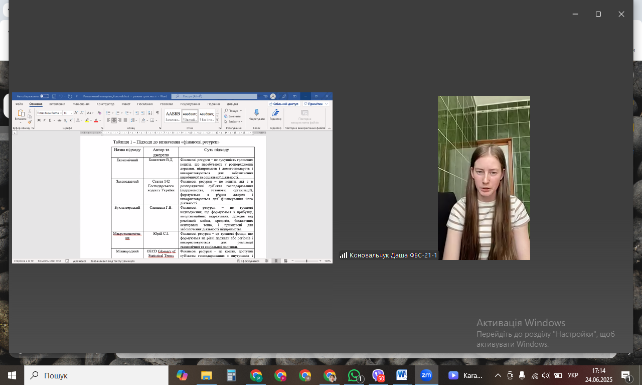Open the File tab in the Word ribbon
The width and height of the screenshot is (643, 386).
pos(19,104)
